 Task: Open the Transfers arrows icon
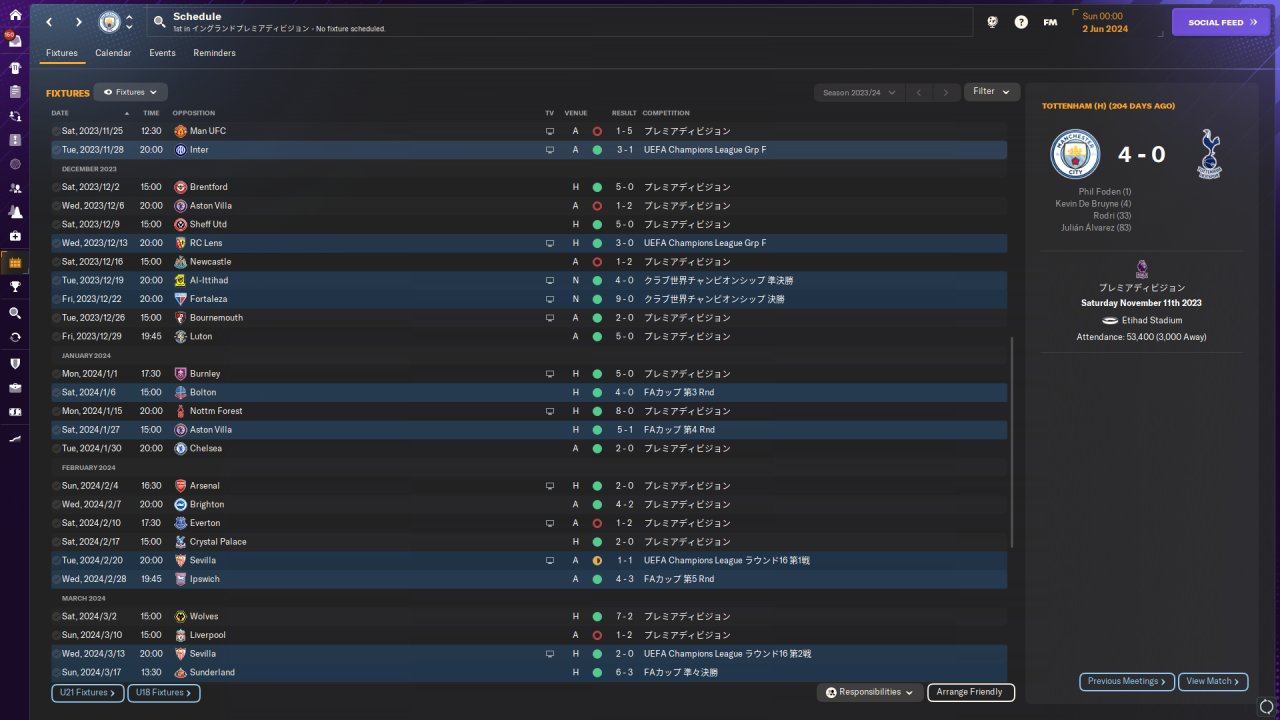click(15, 337)
